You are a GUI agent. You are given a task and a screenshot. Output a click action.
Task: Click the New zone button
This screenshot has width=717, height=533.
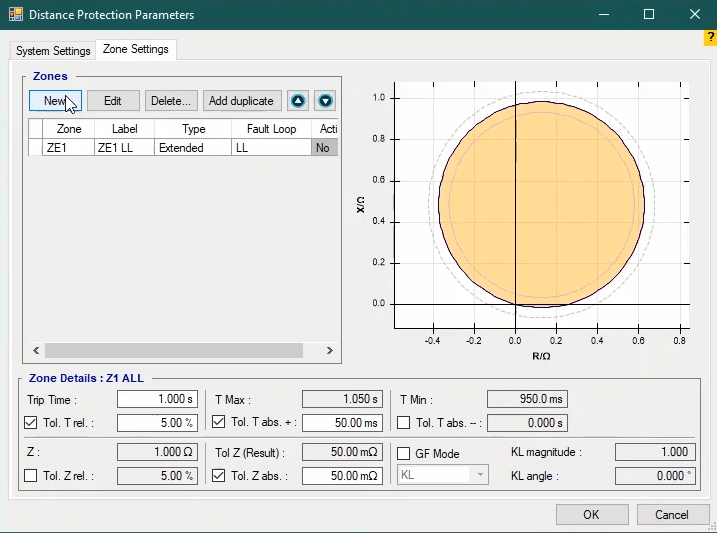pos(55,101)
